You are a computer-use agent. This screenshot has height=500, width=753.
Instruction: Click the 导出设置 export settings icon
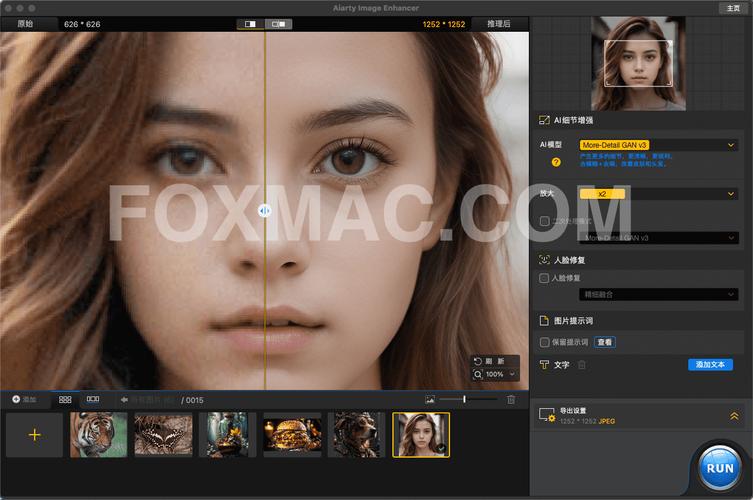pos(547,415)
